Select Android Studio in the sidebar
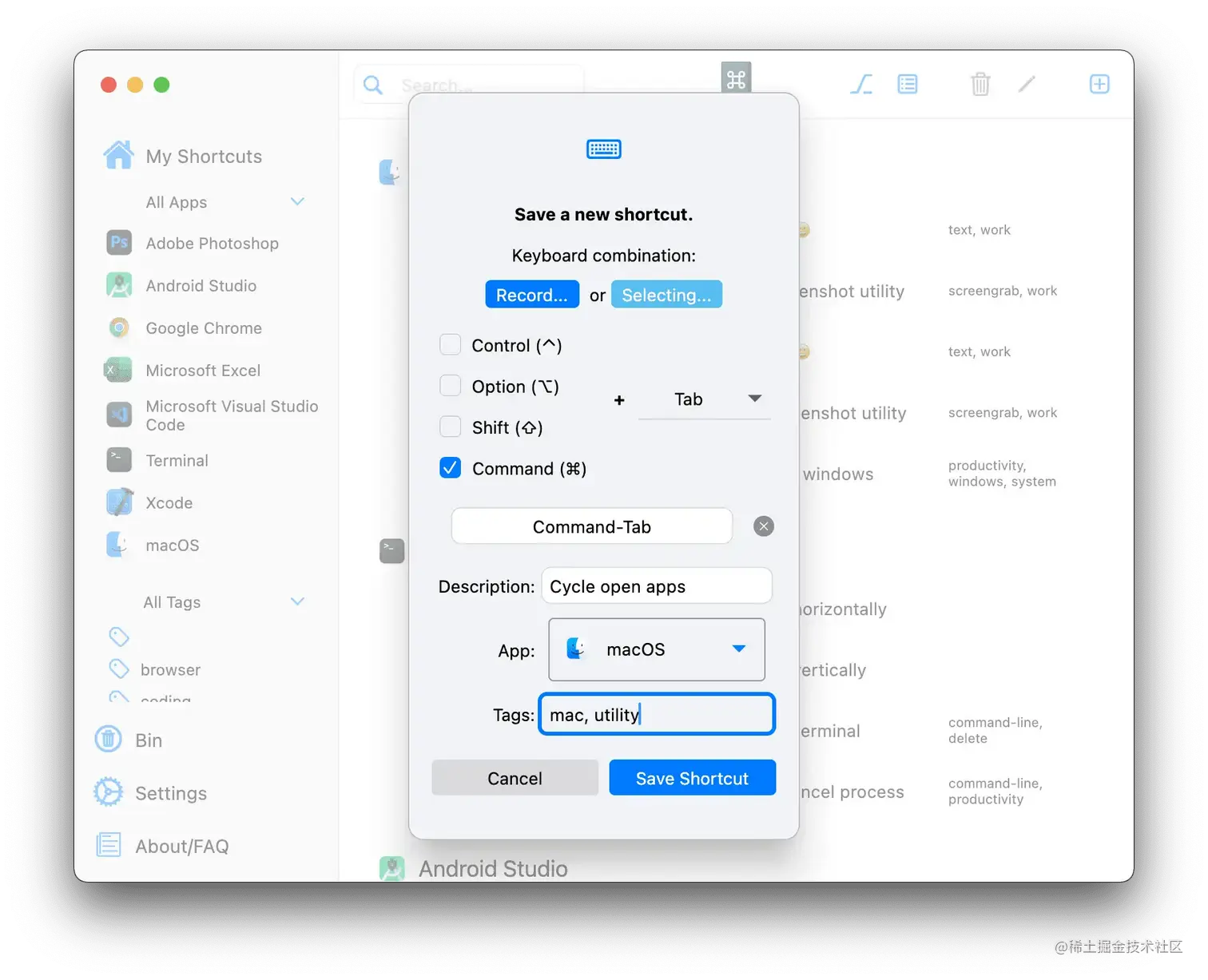Viewport: 1208px width, 980px height. [x=201, y=286]
